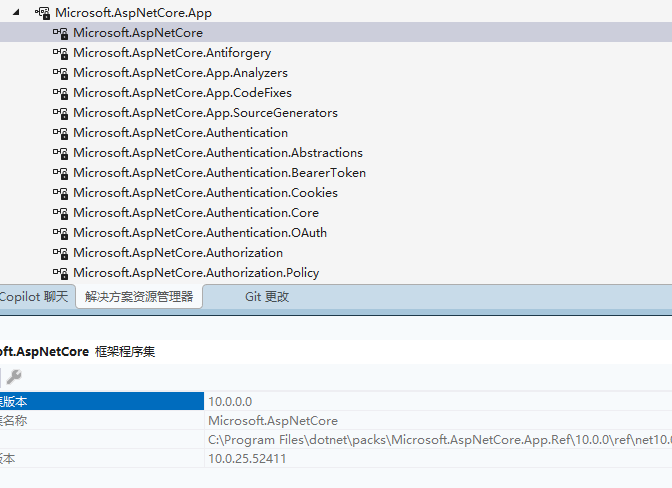Click the Microsoft.AspNetCore name property value
The height and width of the screenshot is (488, 672).
[x=273, y=421]
